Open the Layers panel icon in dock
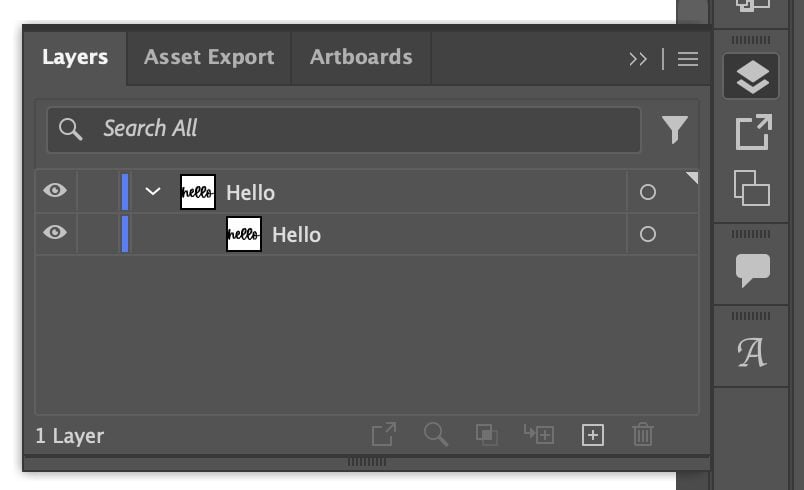This screenshot has height=490, width=804. [x=751, y=76]
